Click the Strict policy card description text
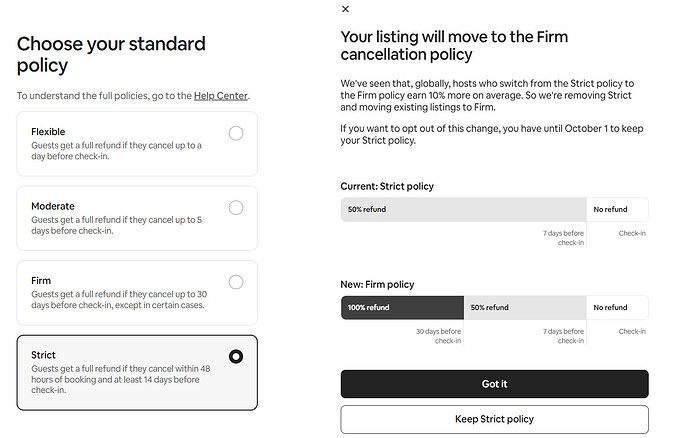Image resolution: width=690 pixels, height=438 pixels. point(121,379)
